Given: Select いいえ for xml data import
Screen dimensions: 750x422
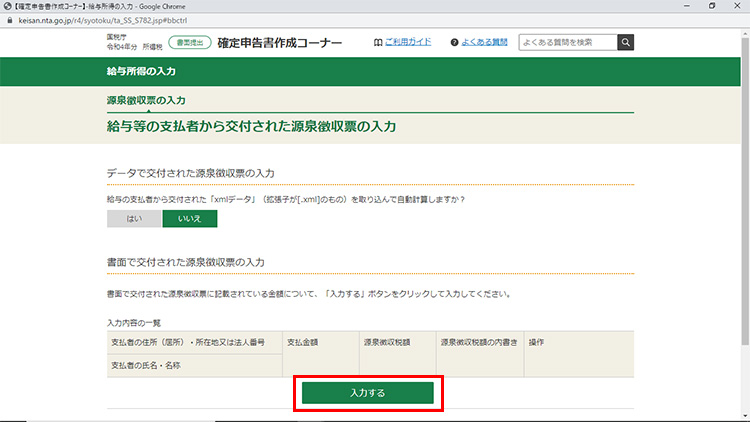Looking at the screenshot, I should [189, 218].
